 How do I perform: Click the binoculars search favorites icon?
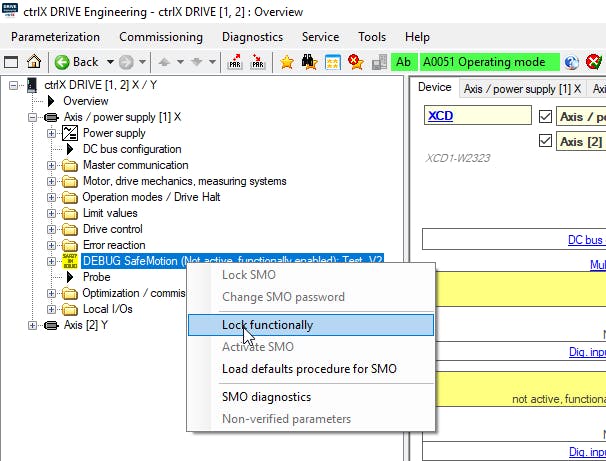pyautogui.click(x=310, y=62)
